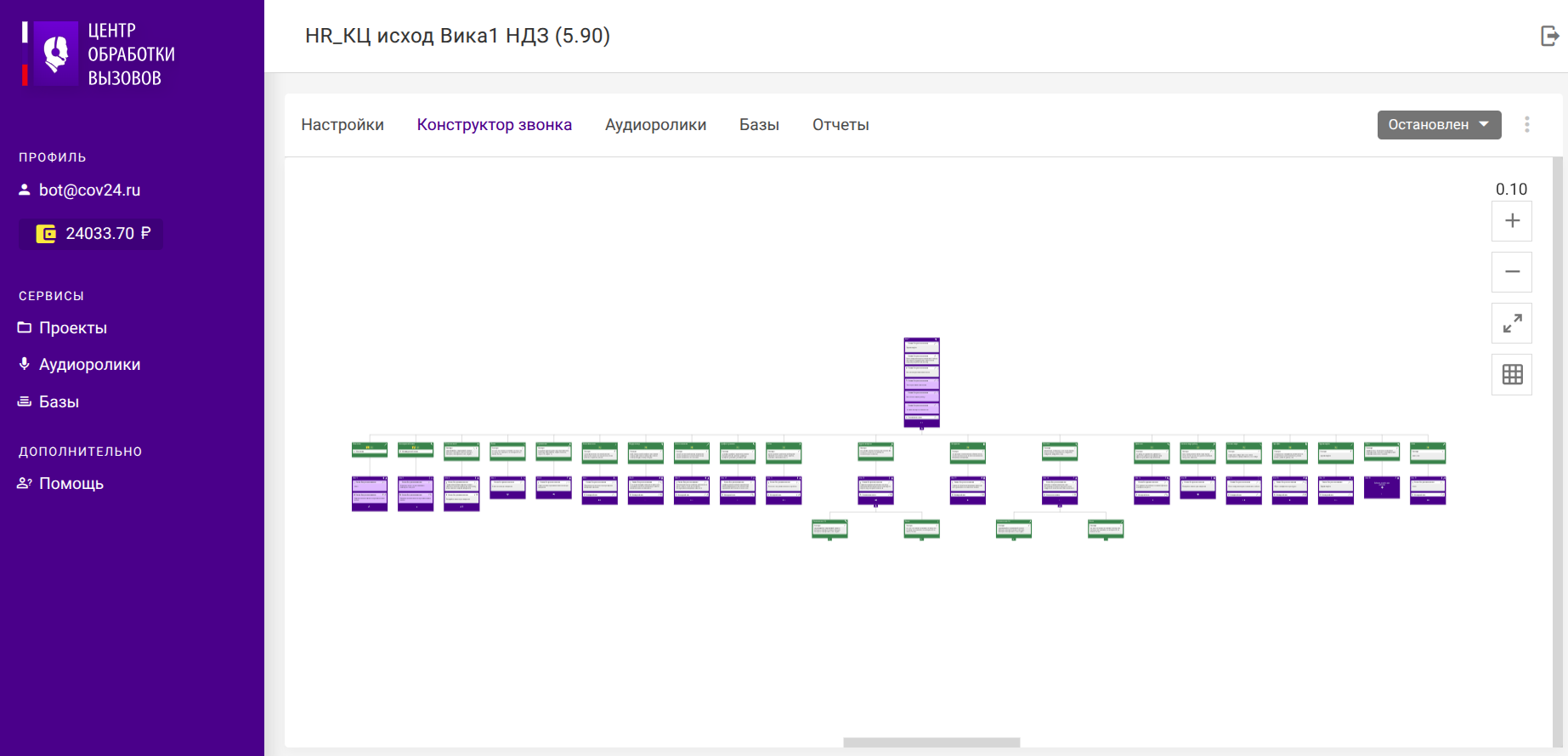Click the call center logo icon
Image resolution: width=1568 pixels, height=756 pixels.
pyautogui.click(x=56, y=54)
